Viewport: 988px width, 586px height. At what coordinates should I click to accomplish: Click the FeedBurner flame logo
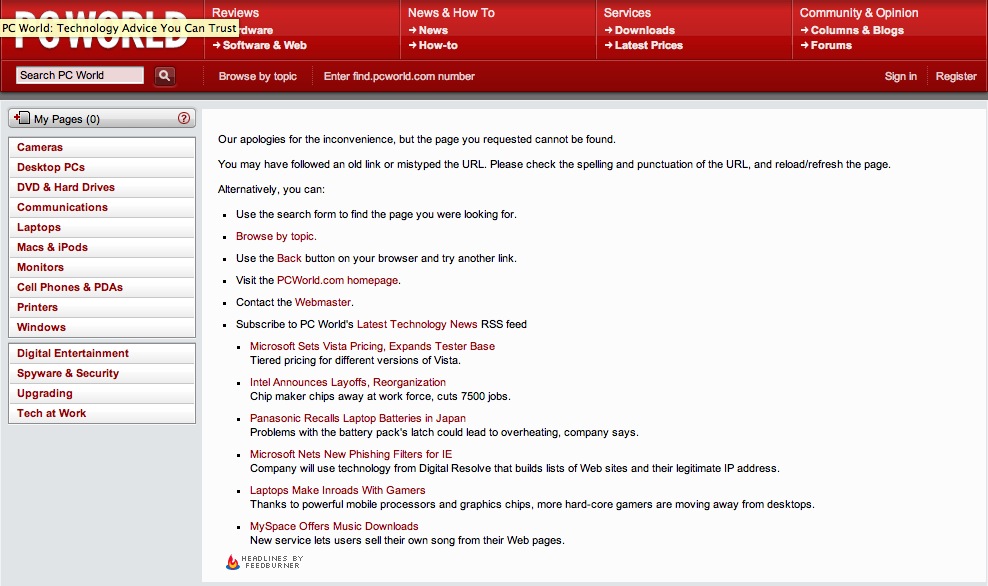(x=233, y=562)
